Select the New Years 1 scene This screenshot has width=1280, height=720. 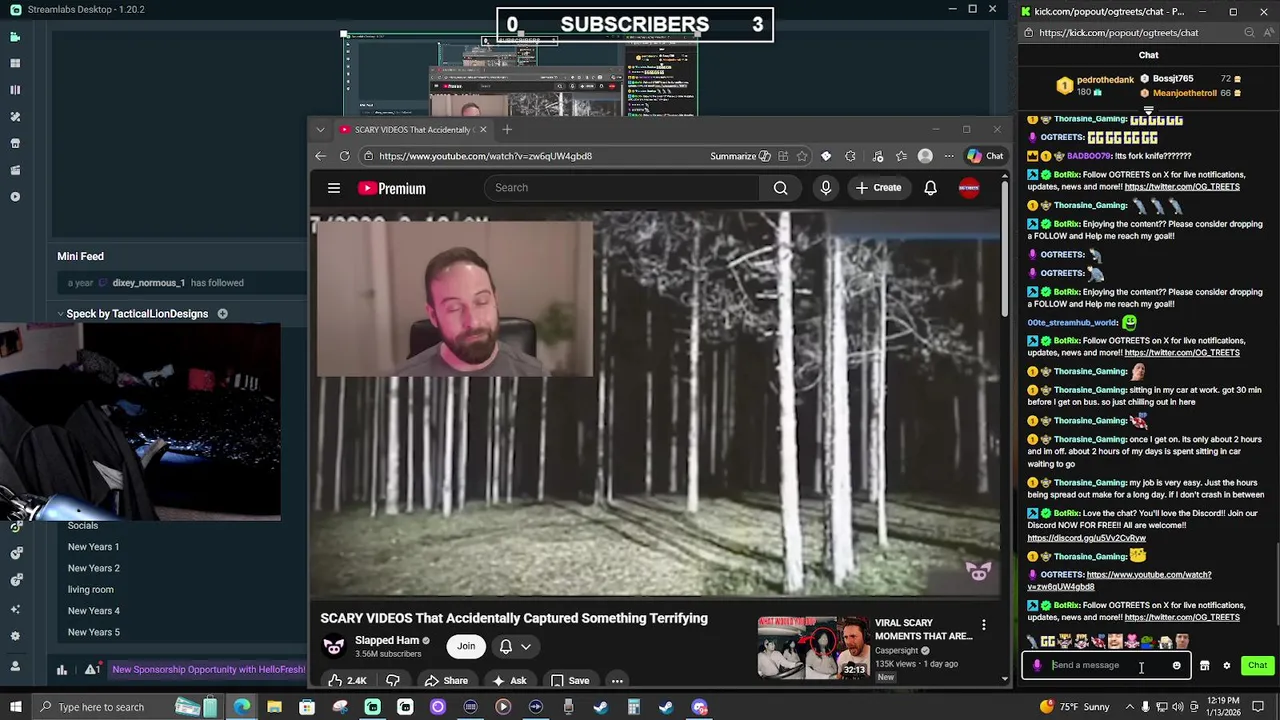[93, 547]
